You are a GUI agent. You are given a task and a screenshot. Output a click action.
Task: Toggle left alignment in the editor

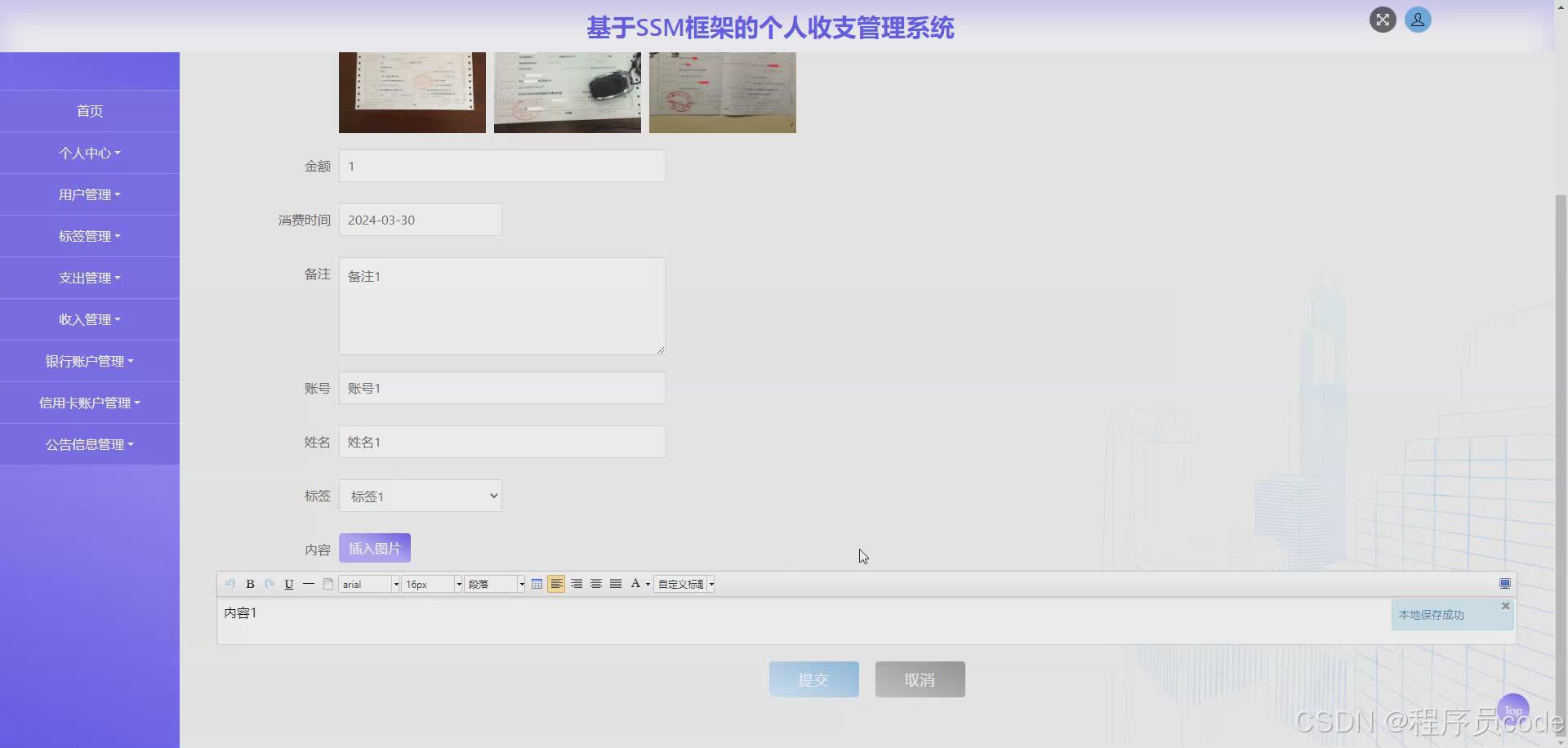click(x=556, y=584)
